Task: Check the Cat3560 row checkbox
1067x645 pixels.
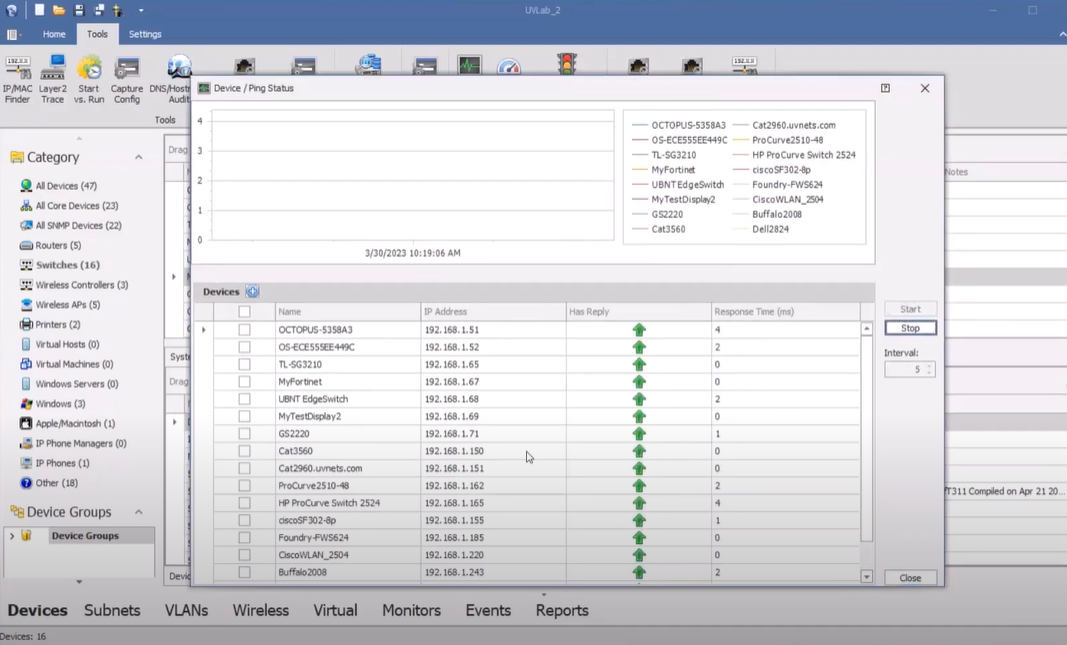Action: (244, 450)
